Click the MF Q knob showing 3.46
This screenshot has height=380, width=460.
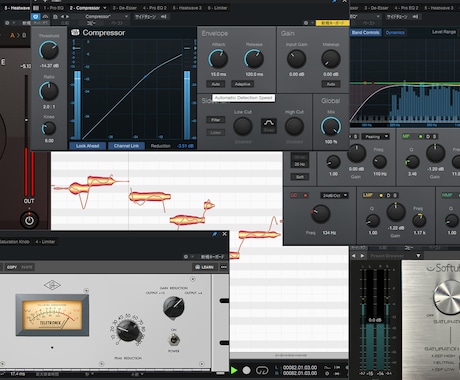[x=412, y=162]
